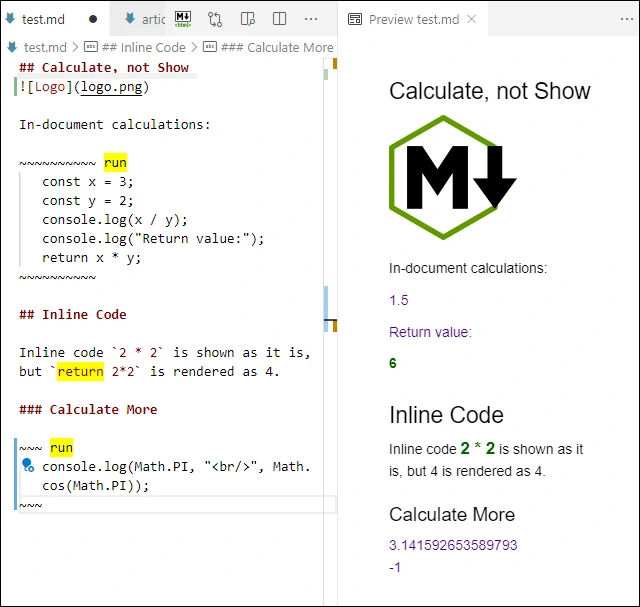Follow the logo.png link in editor

point(111,87)
